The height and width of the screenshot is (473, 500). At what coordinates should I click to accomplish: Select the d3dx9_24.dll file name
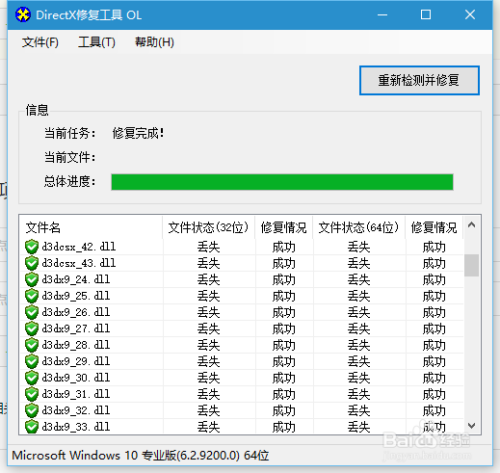76,280
